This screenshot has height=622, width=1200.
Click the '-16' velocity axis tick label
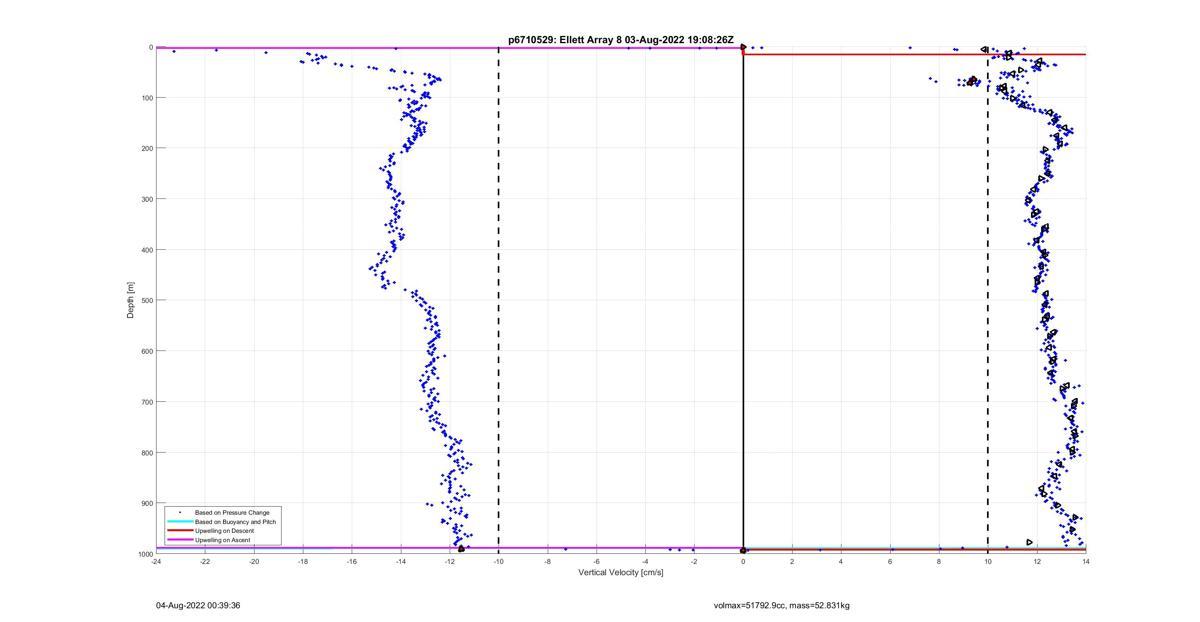352,562
